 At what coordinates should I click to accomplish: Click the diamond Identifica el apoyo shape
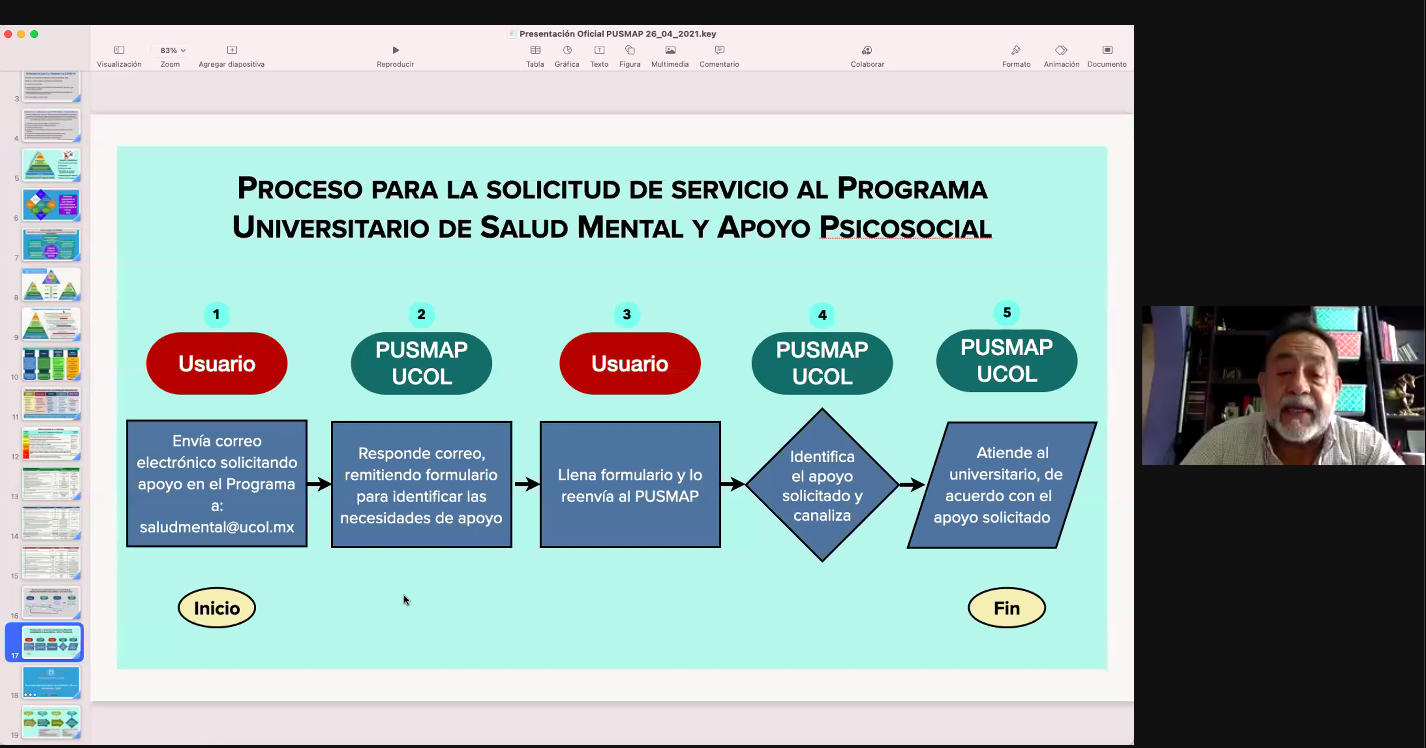pos(822,485)
